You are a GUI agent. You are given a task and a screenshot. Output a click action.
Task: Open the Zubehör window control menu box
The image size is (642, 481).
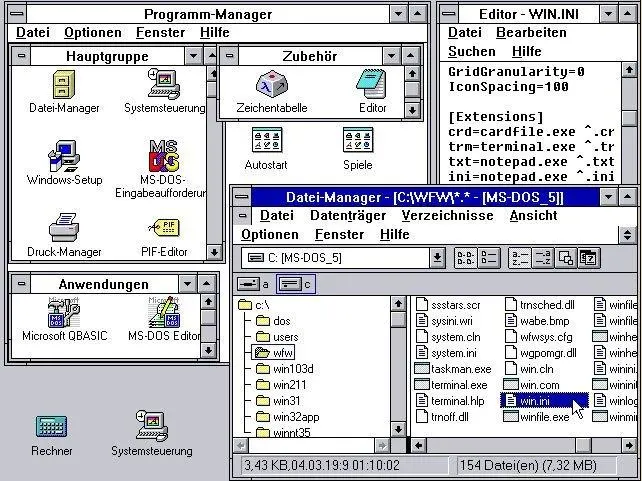[229, 56]
